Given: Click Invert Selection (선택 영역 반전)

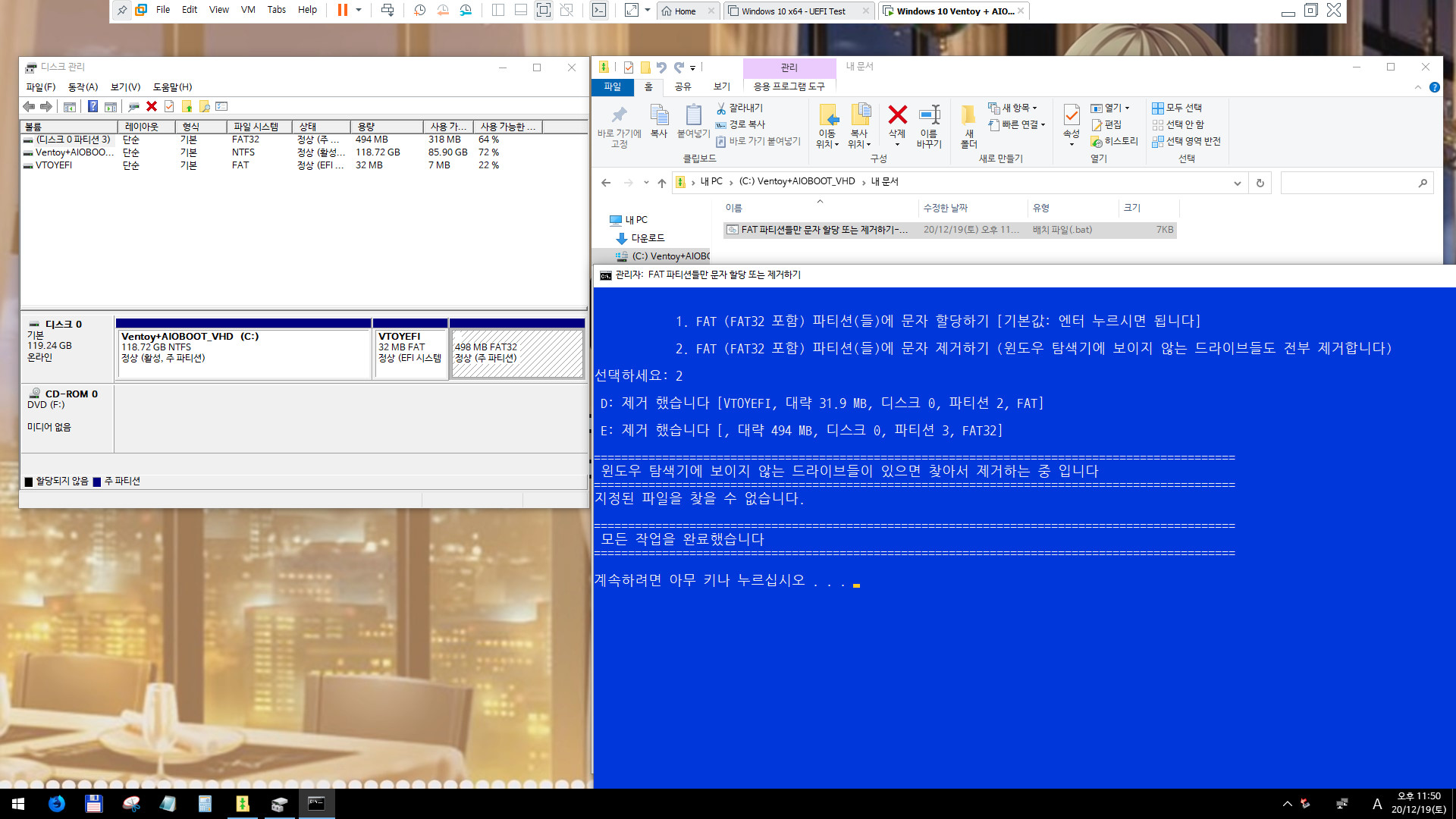Looking at the screenshot, I should point(1186,141).
